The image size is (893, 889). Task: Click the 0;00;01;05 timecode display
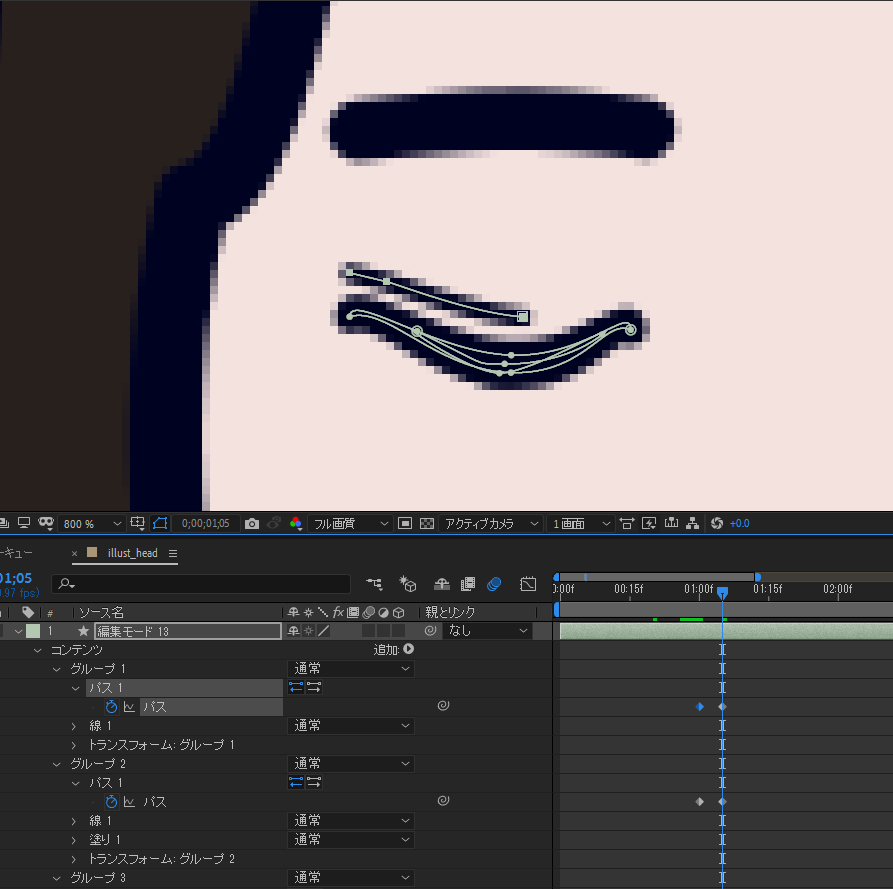click(x=206, y=524)
